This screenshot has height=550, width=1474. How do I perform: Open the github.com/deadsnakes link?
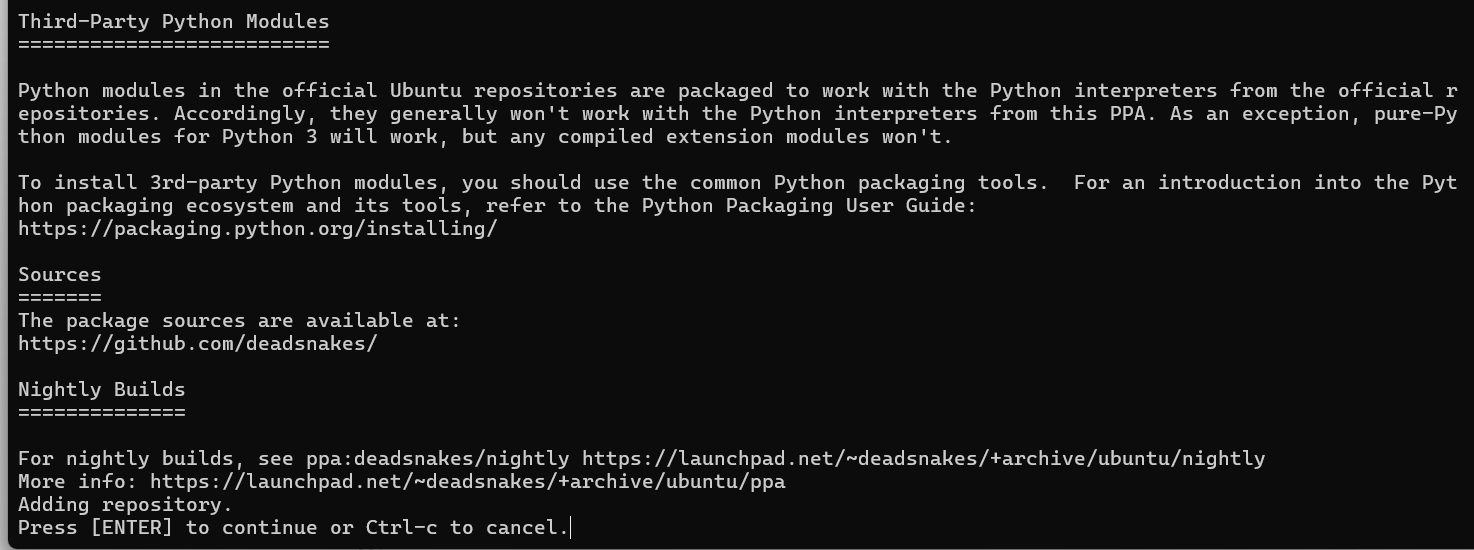click(x=197, y=344)
